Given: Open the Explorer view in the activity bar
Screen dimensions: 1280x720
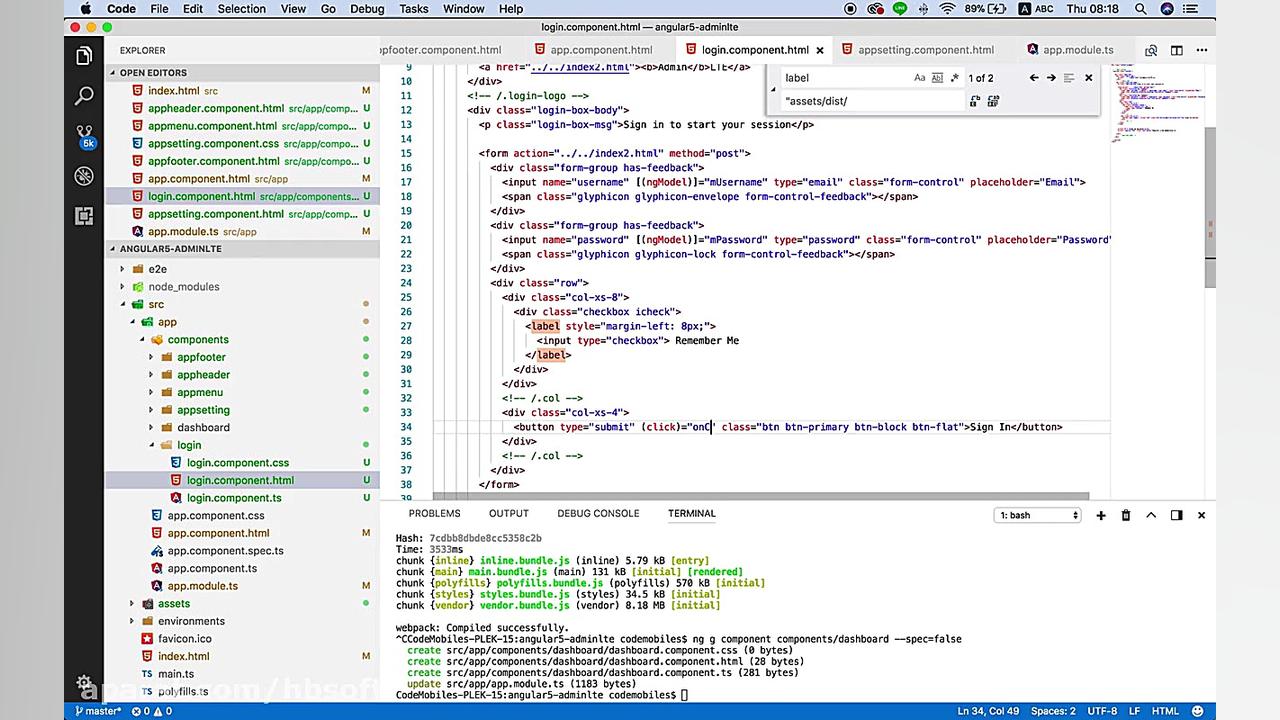Looking at the screenshot, I should tap(84, 56).
